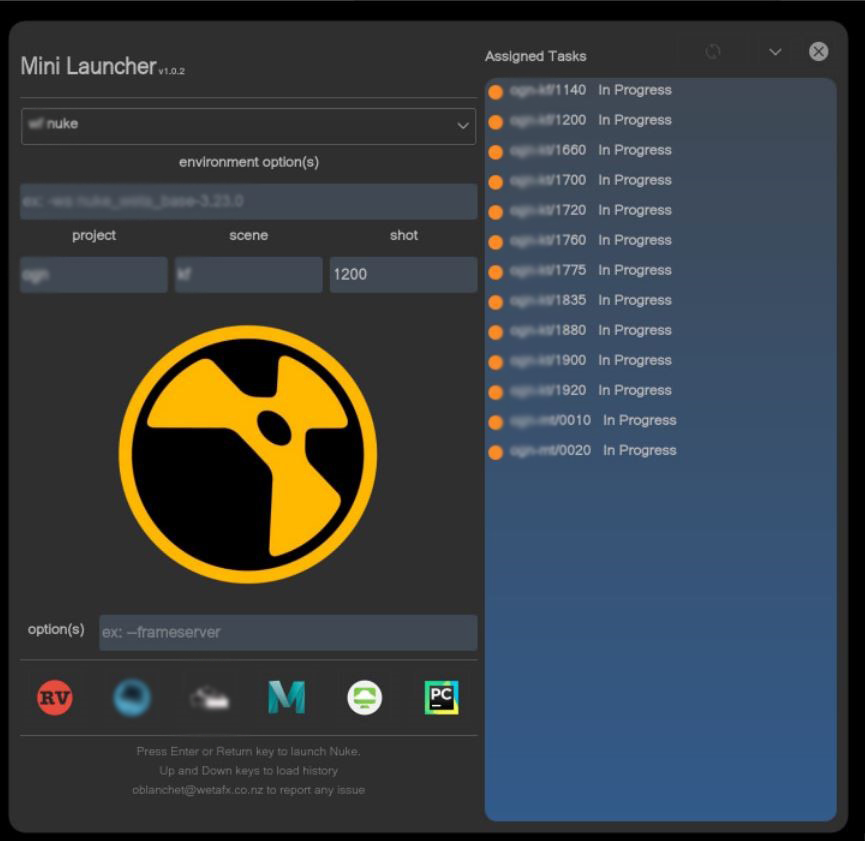
Task: Click the option(s) frameserver input box
Action: 288,632
